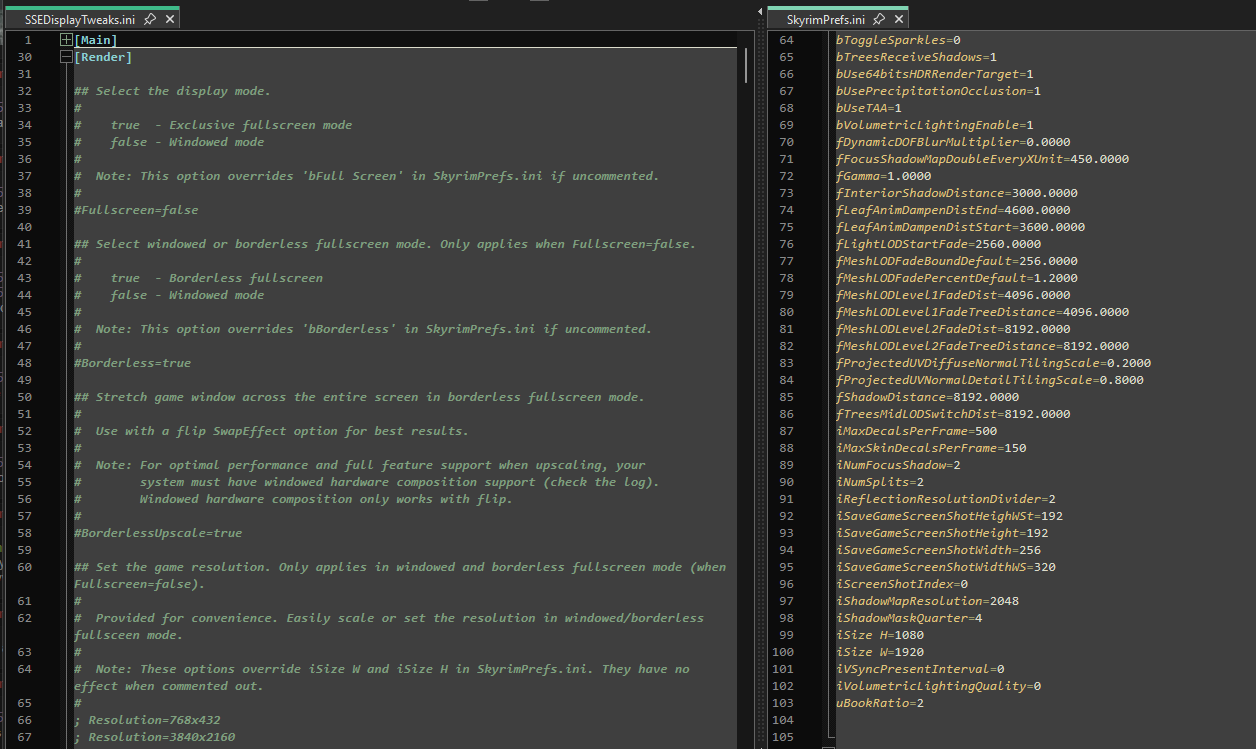1256x749 pixels.
Task: Click the fProjectedUVNormalDetailTilingScale=0.8000 line
Action: tap(990, 380)
